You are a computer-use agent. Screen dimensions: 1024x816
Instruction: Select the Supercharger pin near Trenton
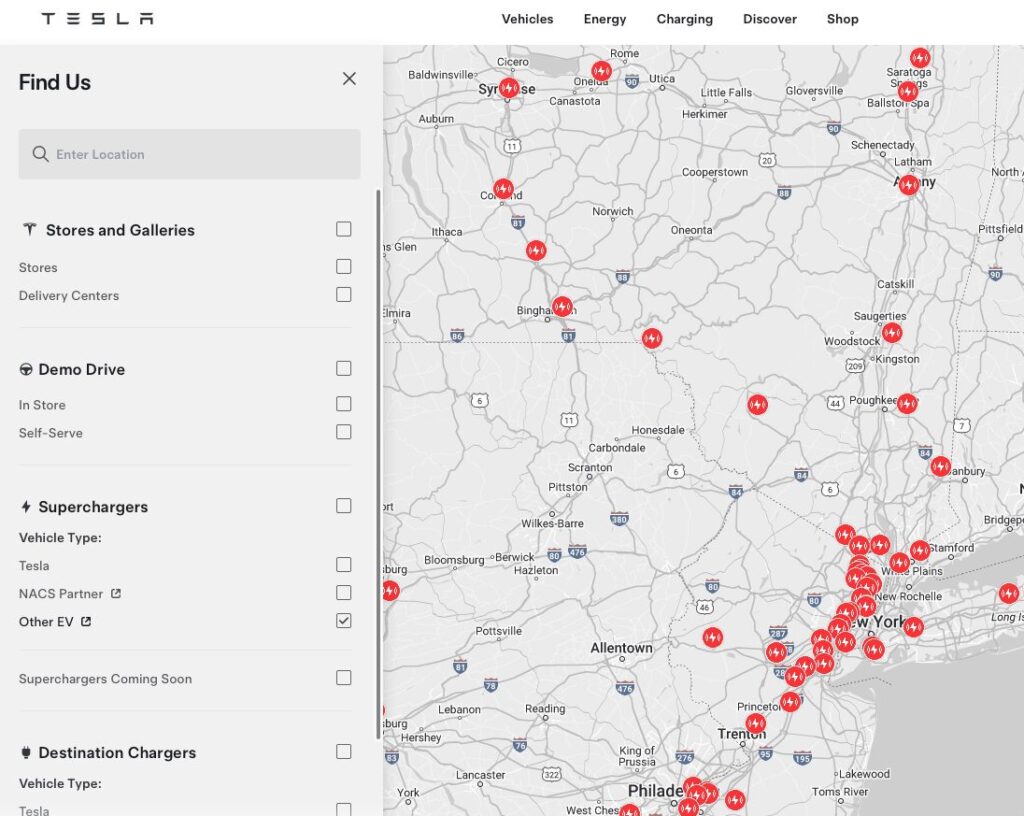pos(756,723)
